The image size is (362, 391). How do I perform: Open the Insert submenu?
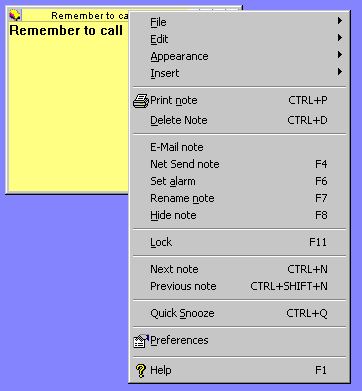point(239,73)
